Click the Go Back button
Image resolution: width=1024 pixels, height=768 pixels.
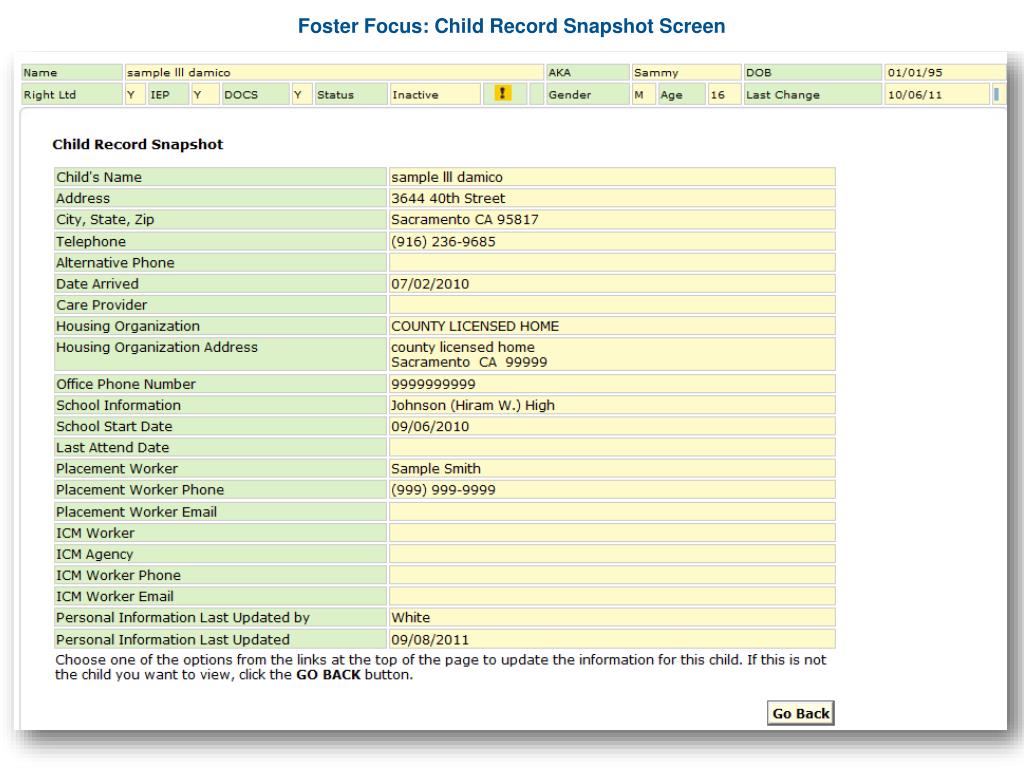pos(801,713)
